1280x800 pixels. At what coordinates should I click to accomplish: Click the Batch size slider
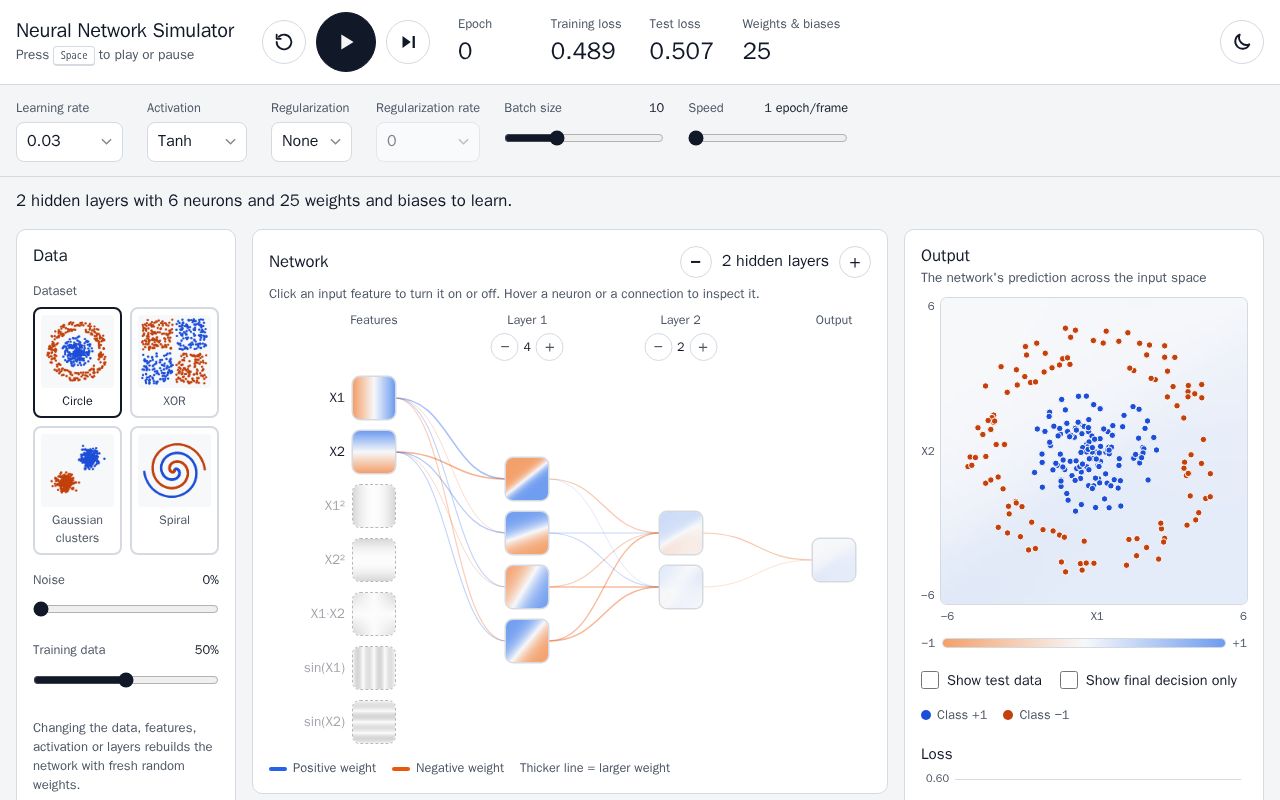(x=584, y=138)
